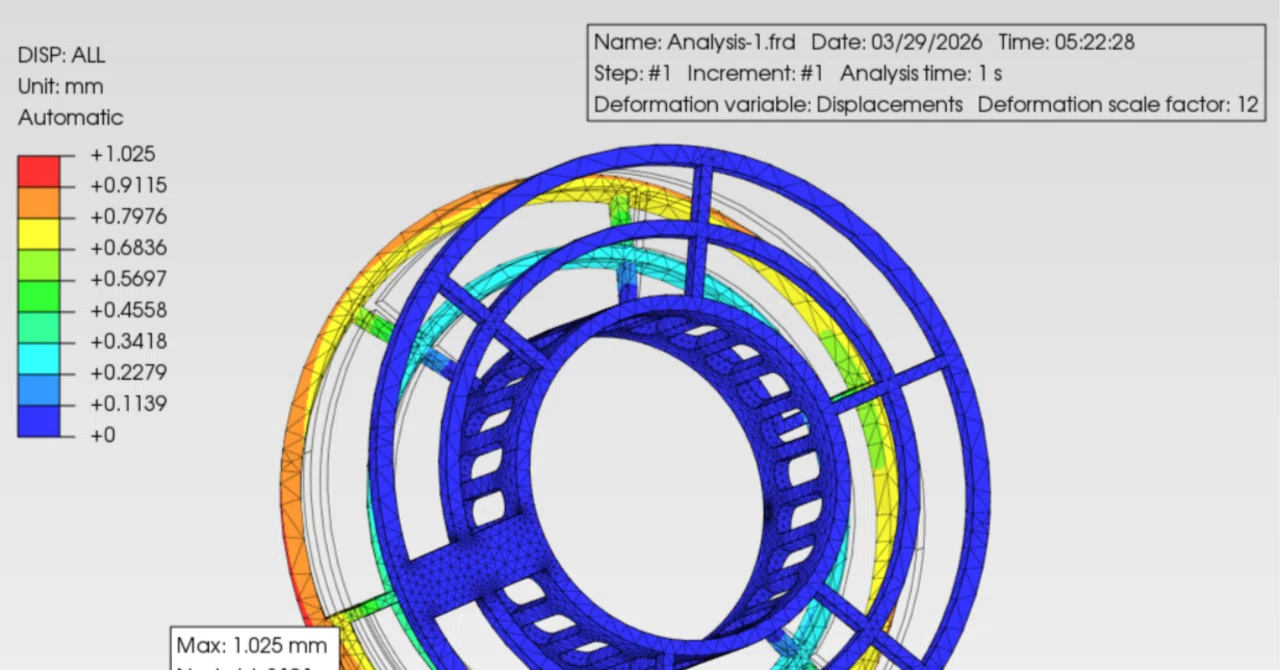Viewport: 1280px width, 670px height.
Task: Select the legend value '+0.5697'
Action: pos(128,279)
